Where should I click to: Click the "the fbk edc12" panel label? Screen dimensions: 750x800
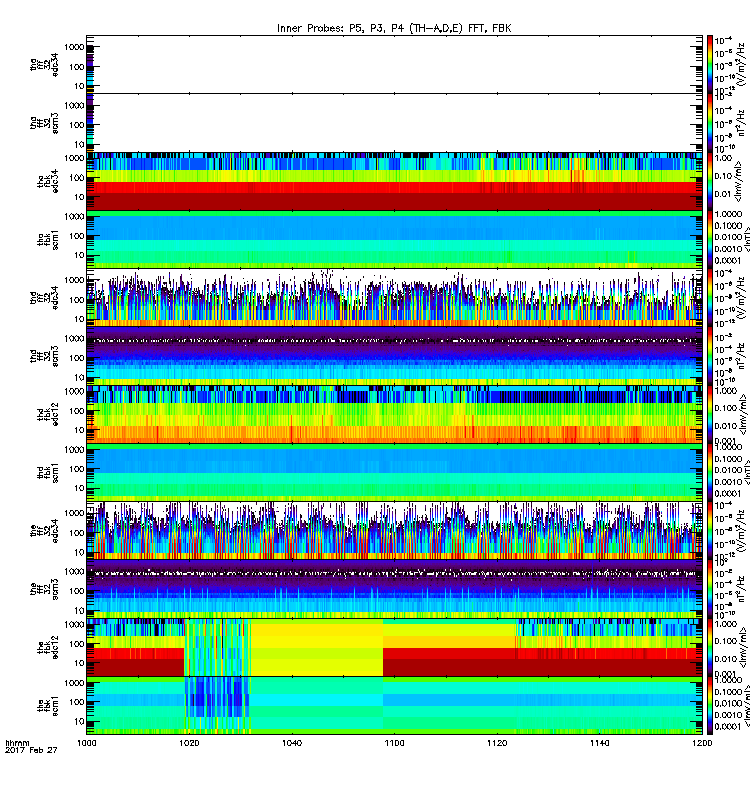coord(48,647)
